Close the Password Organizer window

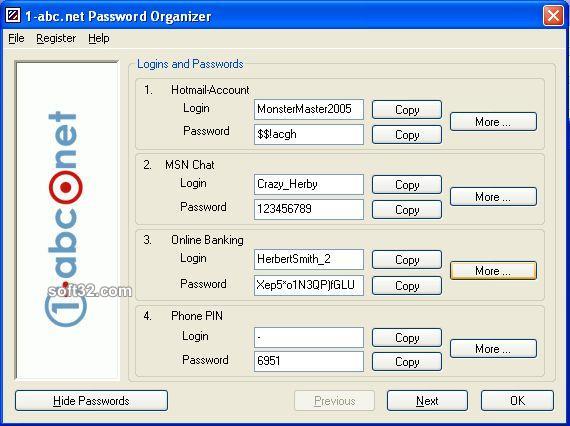[x=553, y=16]
